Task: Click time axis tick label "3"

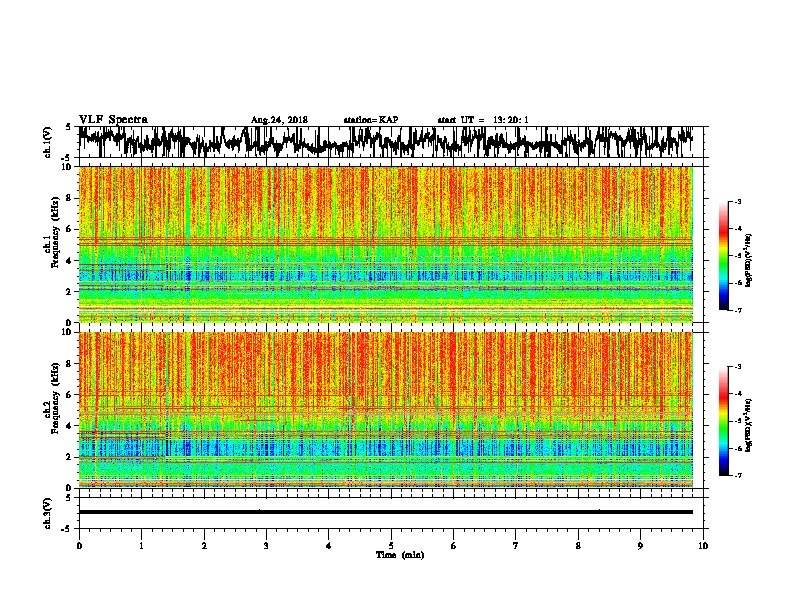Action: pyautogui.click(x=266, y=546)
